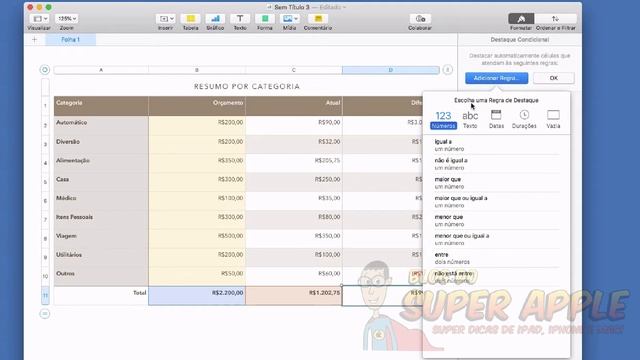The height and width of the screenshot is (360, 640).
Task: Click the Diversão category cell
Action: [x=101, y=144]
